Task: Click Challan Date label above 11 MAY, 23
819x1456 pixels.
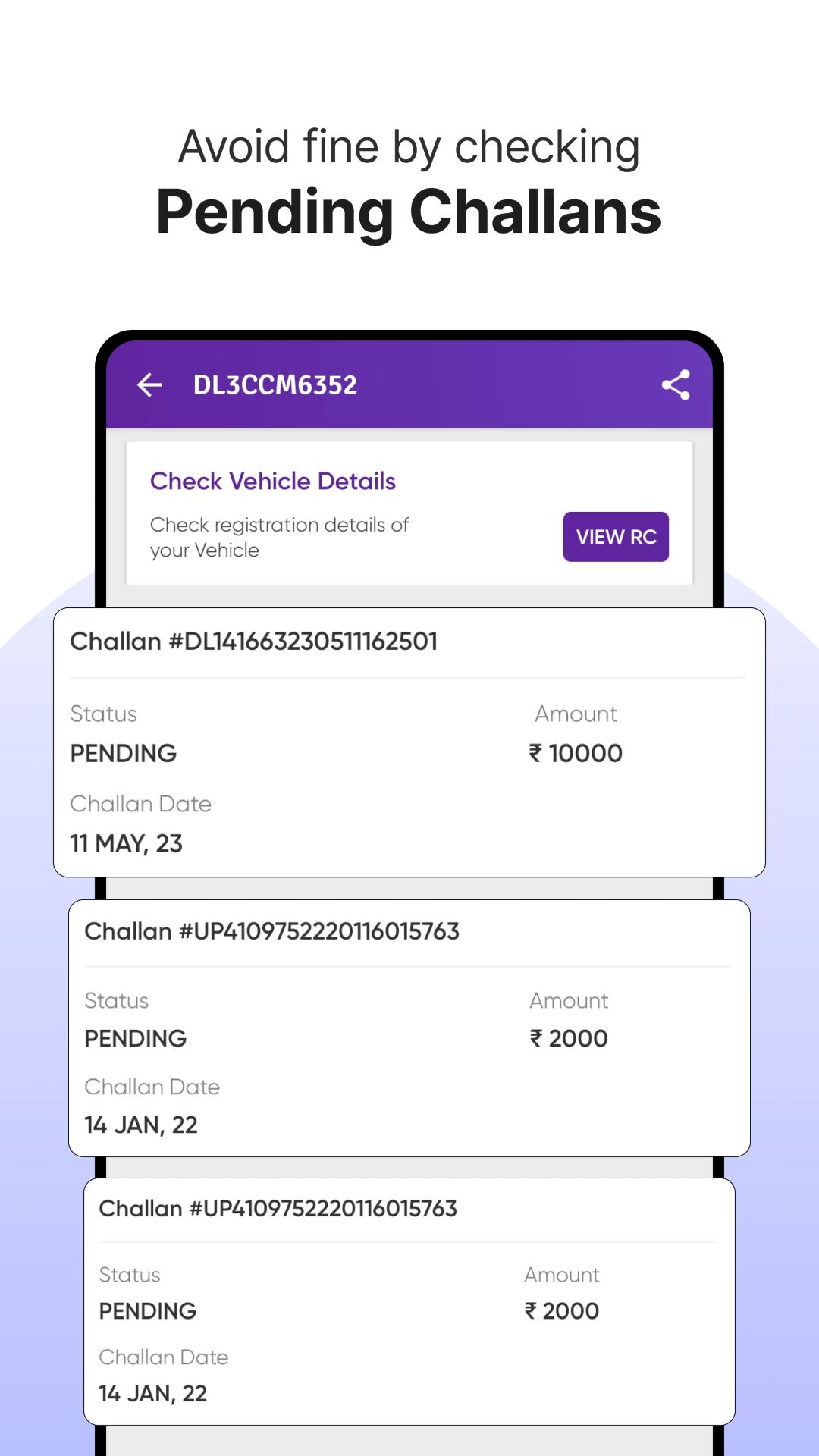Action: click(141, 804)
